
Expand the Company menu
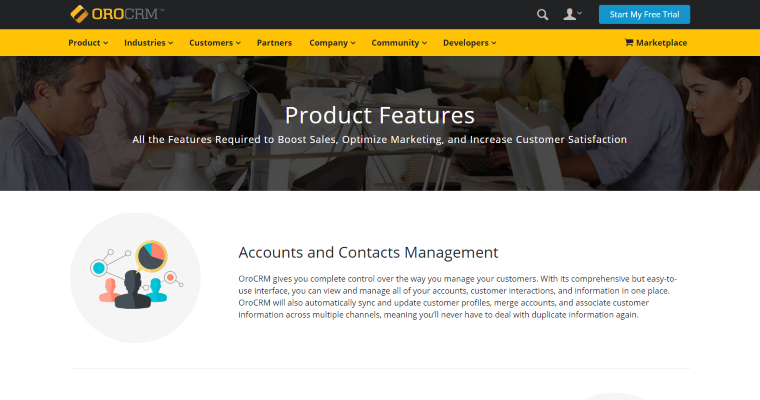332,43
